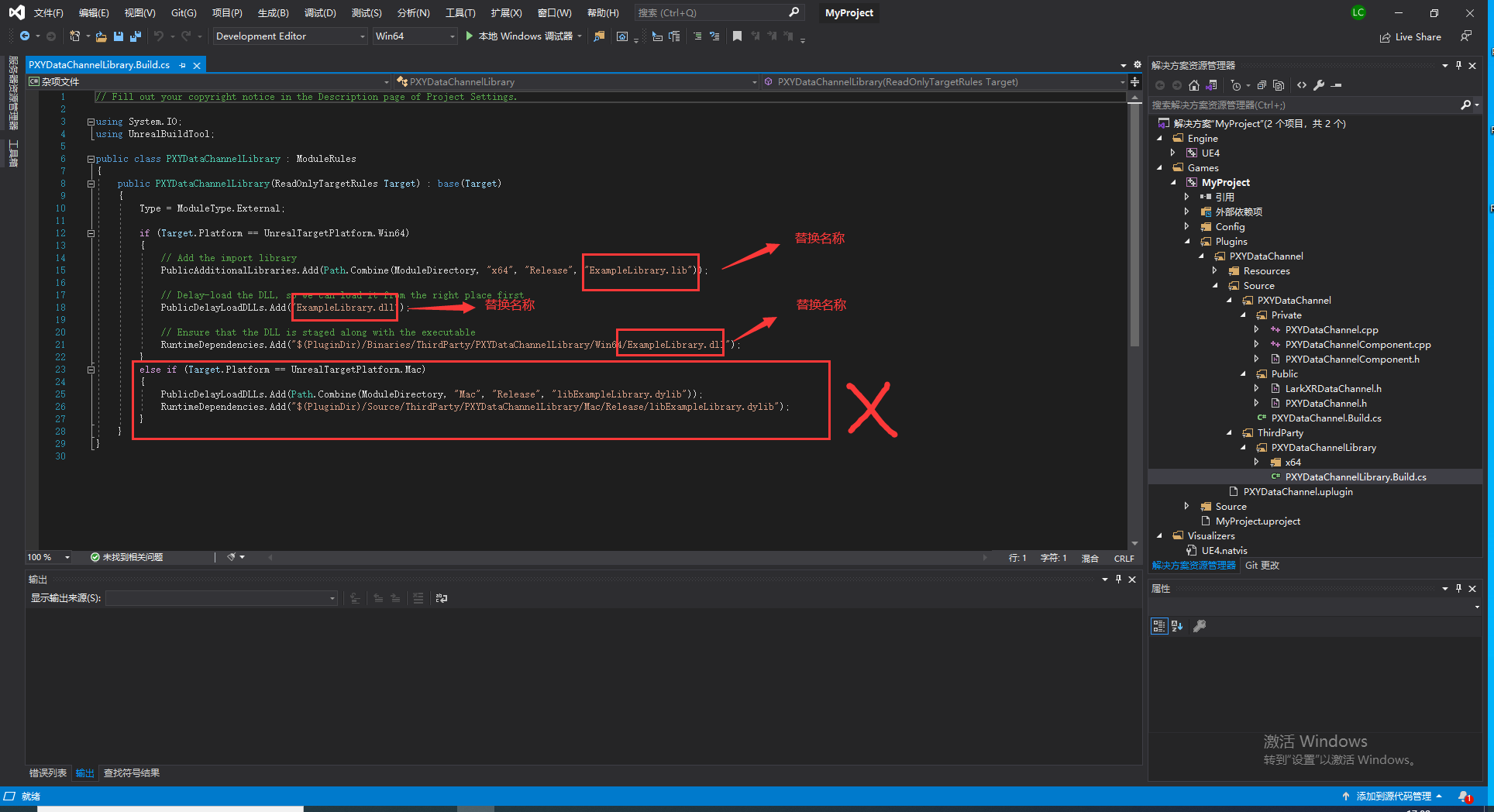Toggle Categorized view in the Properties panel
This screenshot has height=812, width=1494.
pos(1159,626)
